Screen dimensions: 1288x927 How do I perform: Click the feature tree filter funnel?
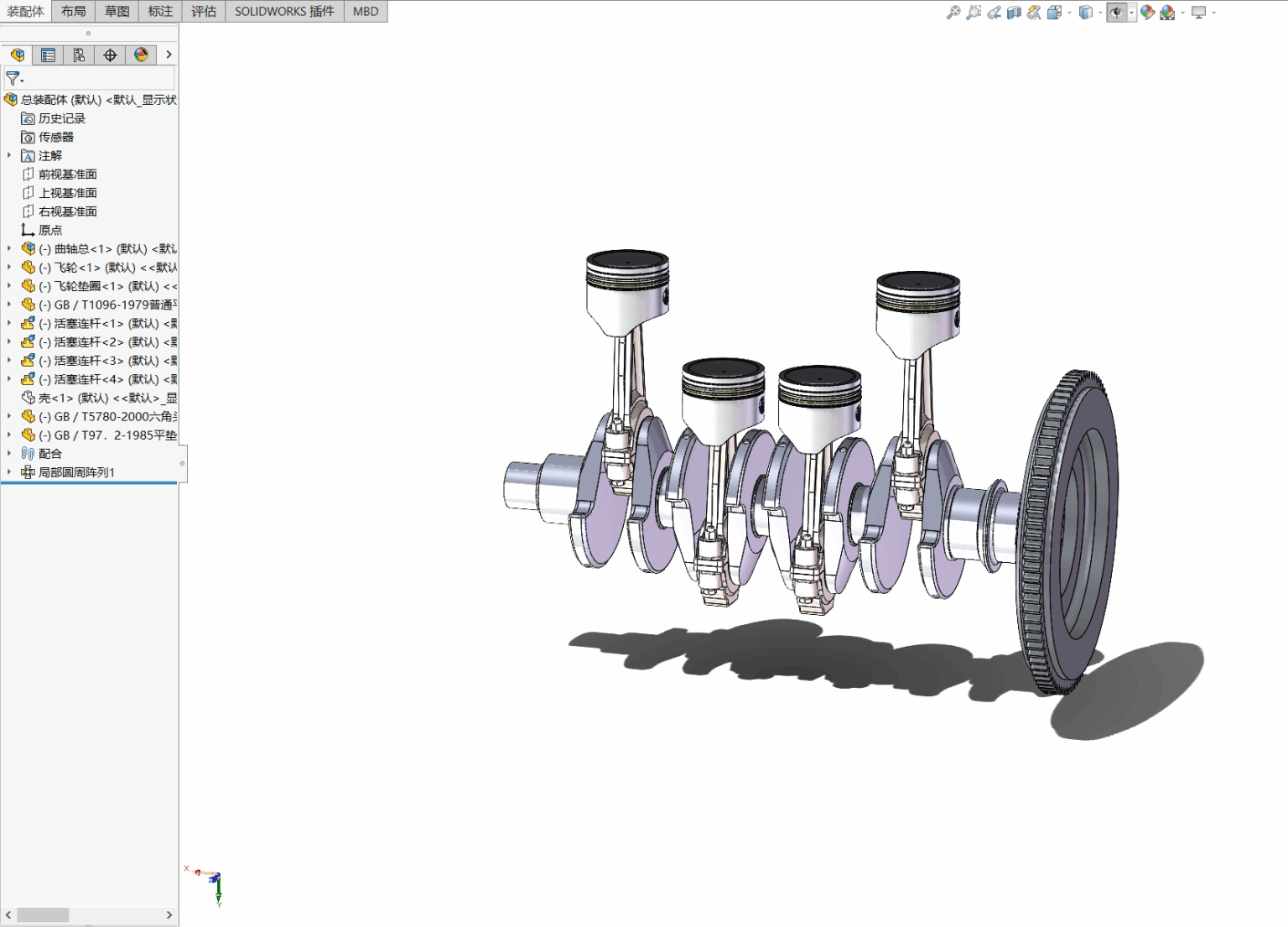click(x=13, y=78)
